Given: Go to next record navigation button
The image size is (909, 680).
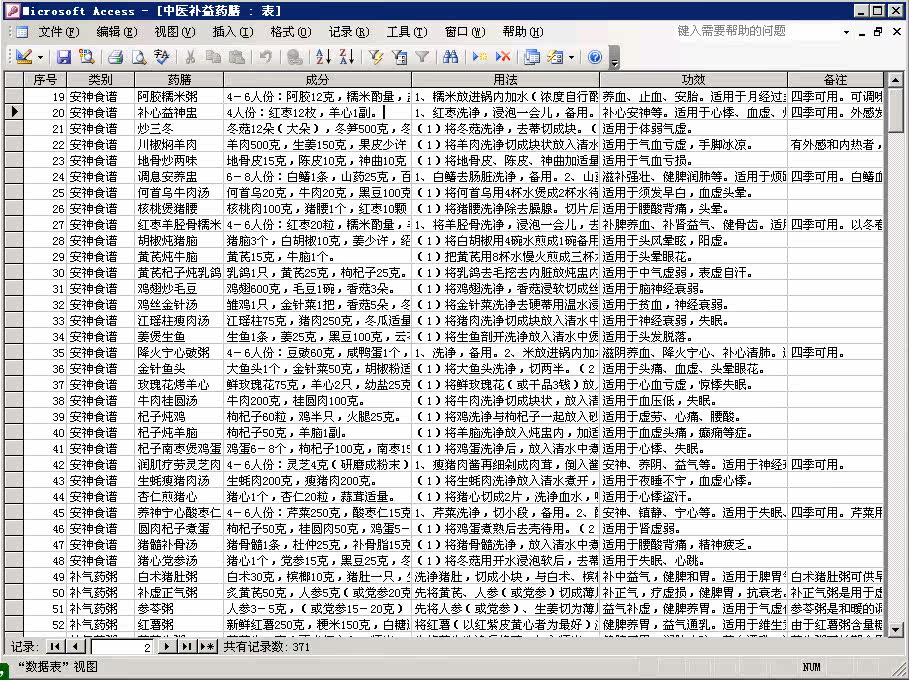Looking at the screenshot, I should (166, 647).
